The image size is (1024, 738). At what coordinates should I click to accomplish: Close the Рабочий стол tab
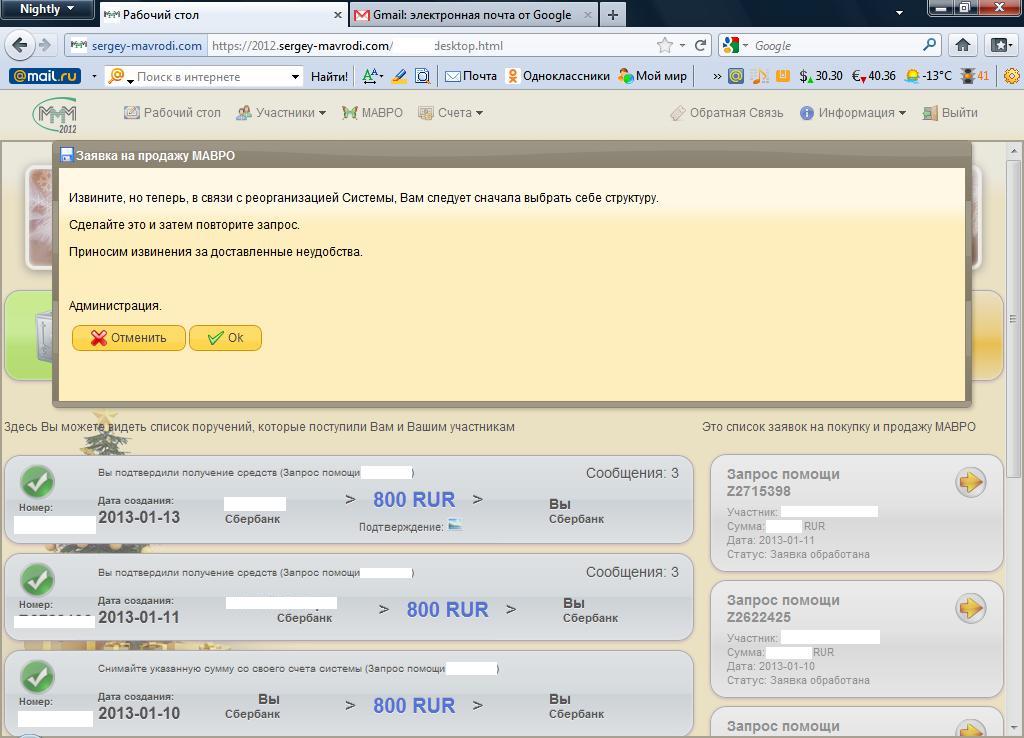pos(338,14)
